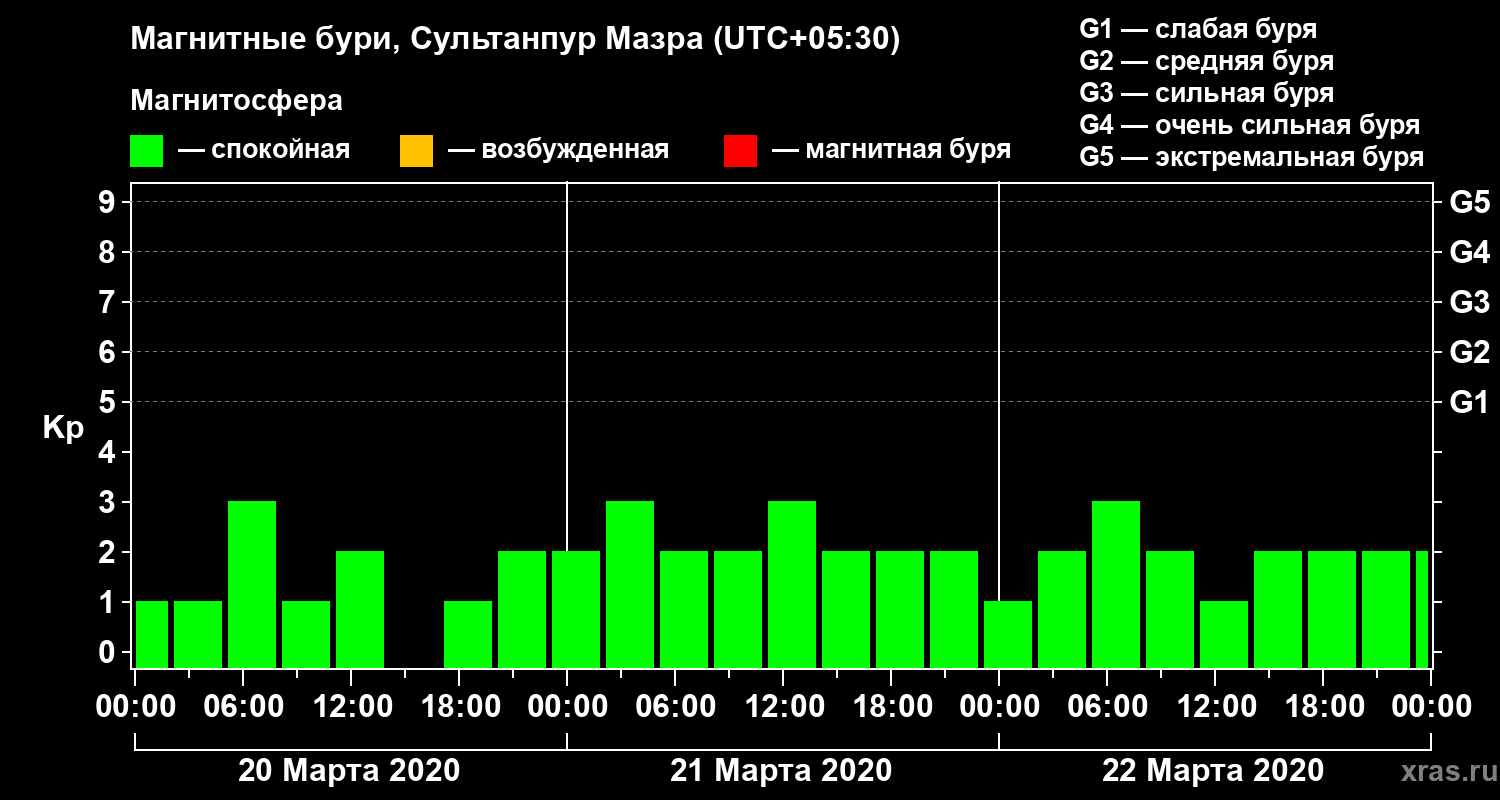1500x800 pixels.
Task: Click the orange 'возбужденная' legend swatch
Action: pyautogui.click(x=416, y=151)
